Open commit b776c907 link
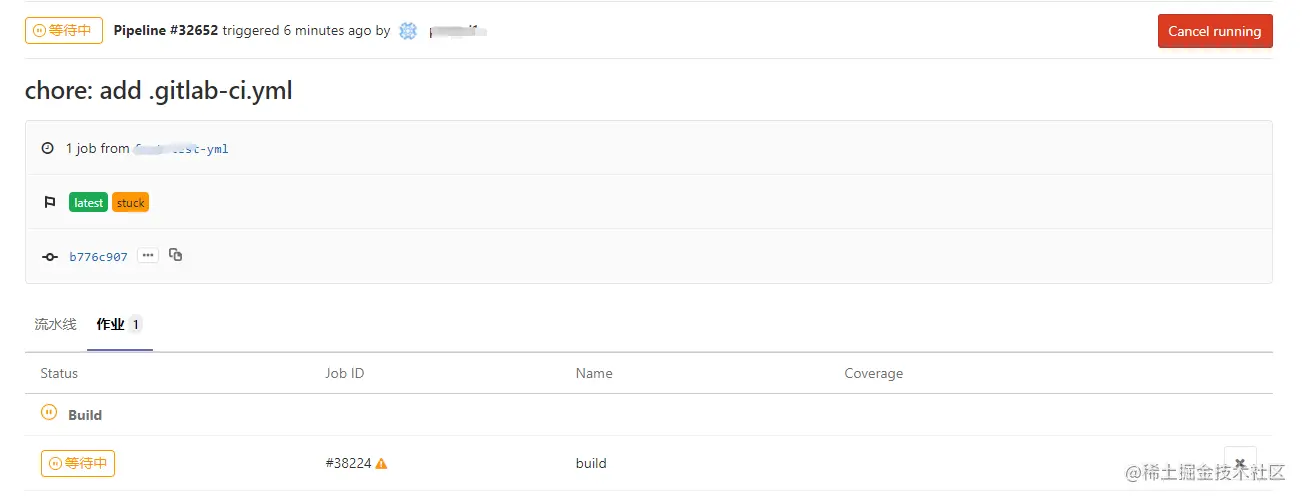 coord(98,257)
